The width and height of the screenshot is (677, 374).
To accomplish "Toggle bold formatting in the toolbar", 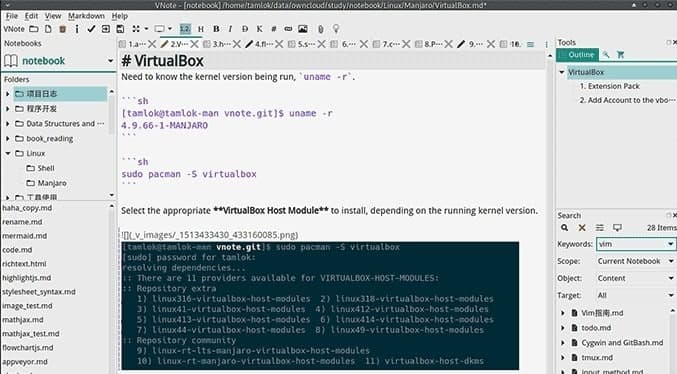I will [x=216, y=29].
